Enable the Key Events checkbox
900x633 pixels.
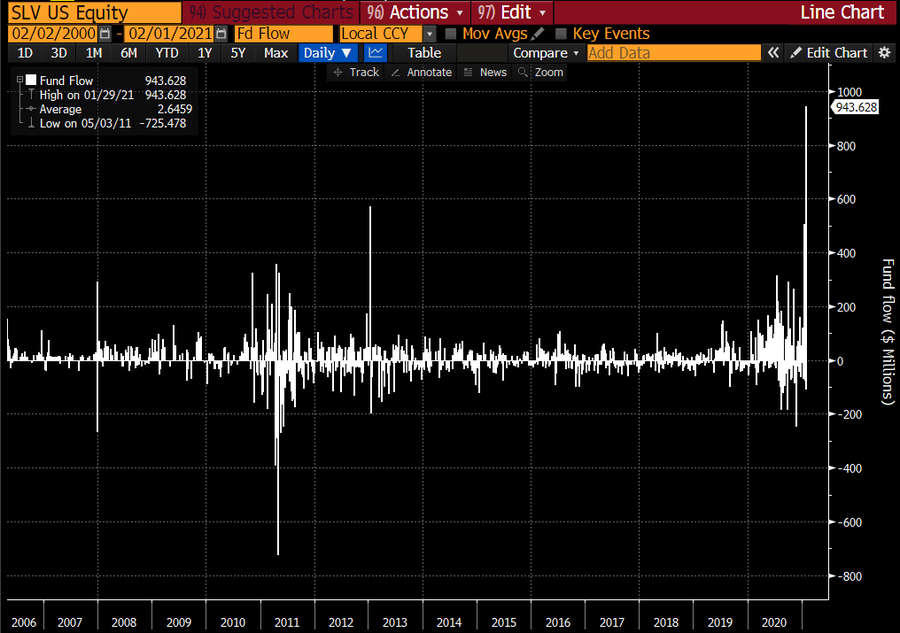[x=561, y=34]
